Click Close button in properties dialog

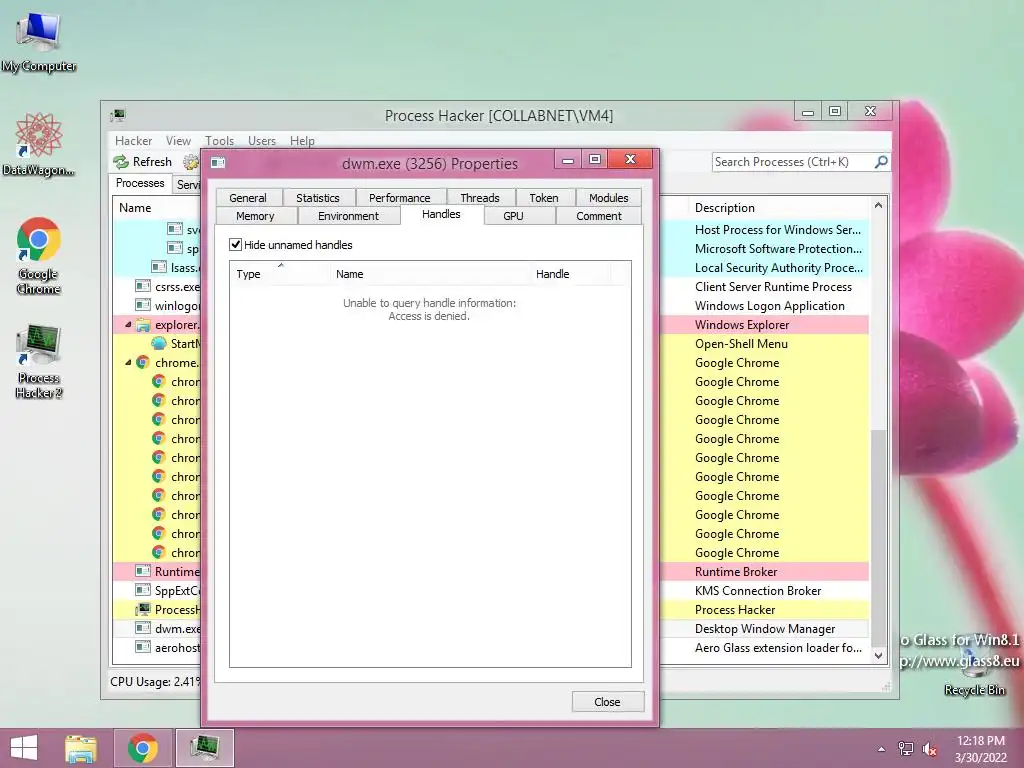coord(607,702)
